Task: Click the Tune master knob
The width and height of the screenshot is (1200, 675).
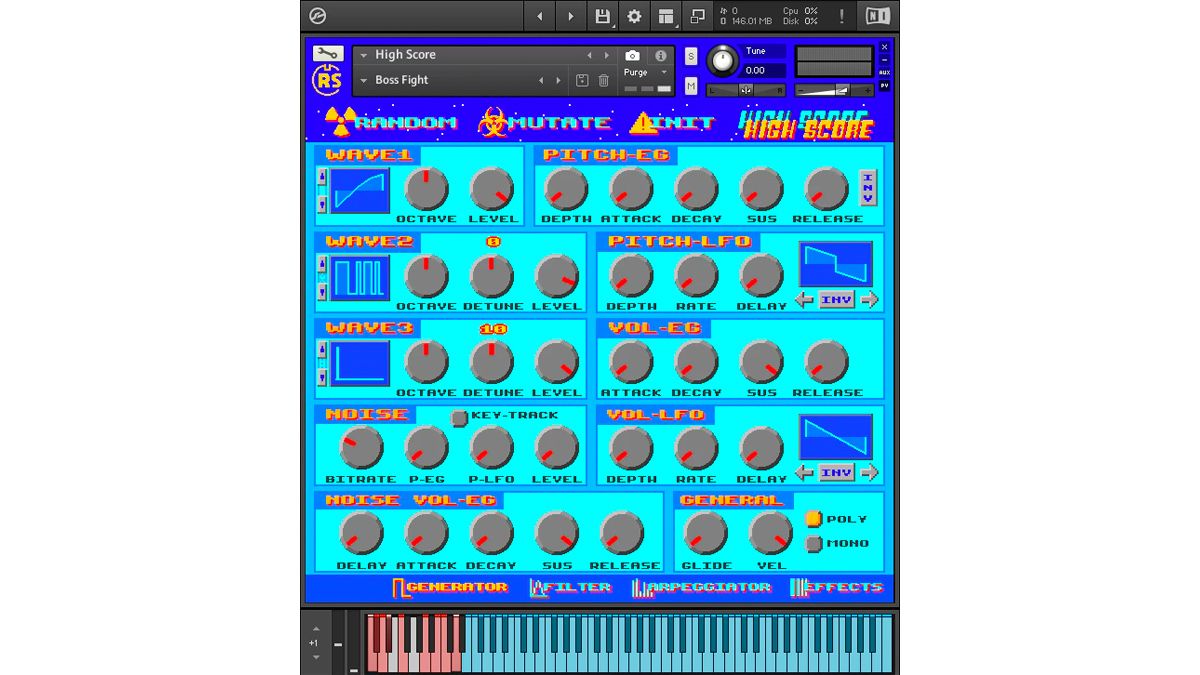Action: 721,61
